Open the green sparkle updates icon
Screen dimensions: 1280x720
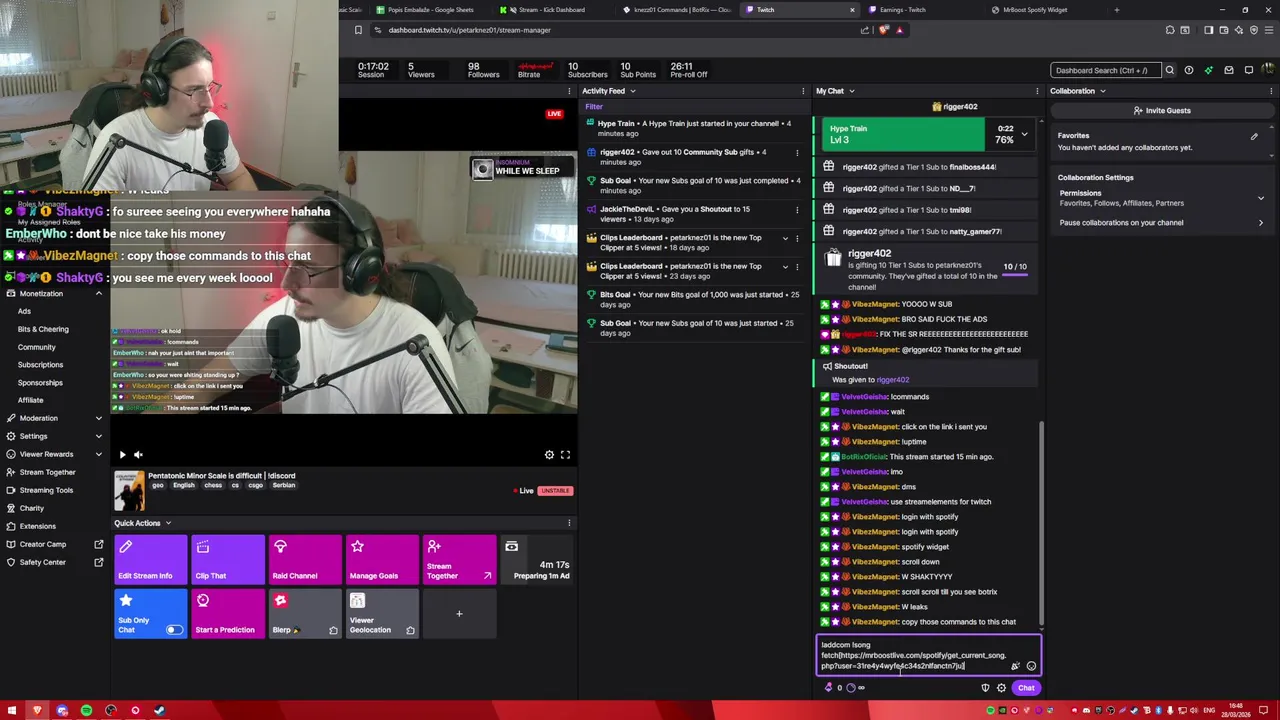tap(1209, 70)
